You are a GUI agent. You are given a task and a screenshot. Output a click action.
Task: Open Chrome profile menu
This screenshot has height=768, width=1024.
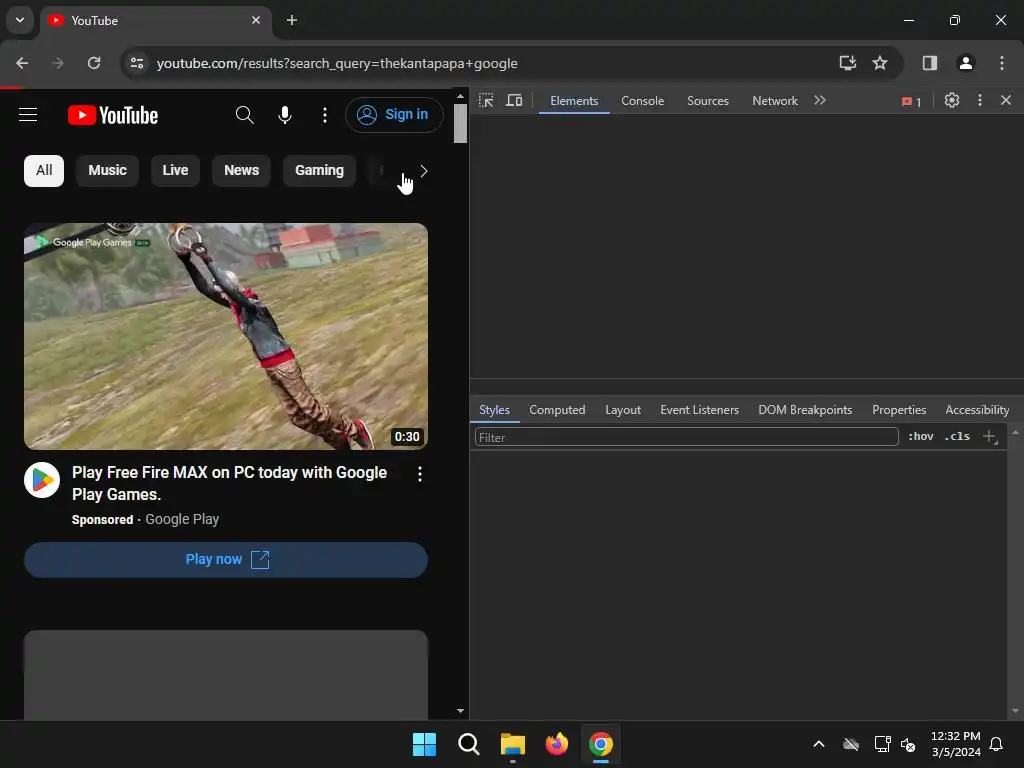tap(966, 63)
